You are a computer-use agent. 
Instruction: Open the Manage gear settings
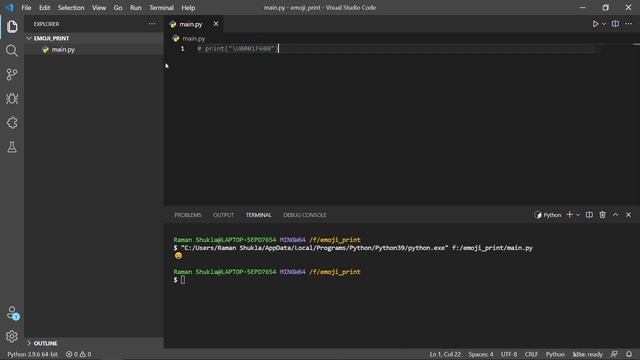(12, 336)
